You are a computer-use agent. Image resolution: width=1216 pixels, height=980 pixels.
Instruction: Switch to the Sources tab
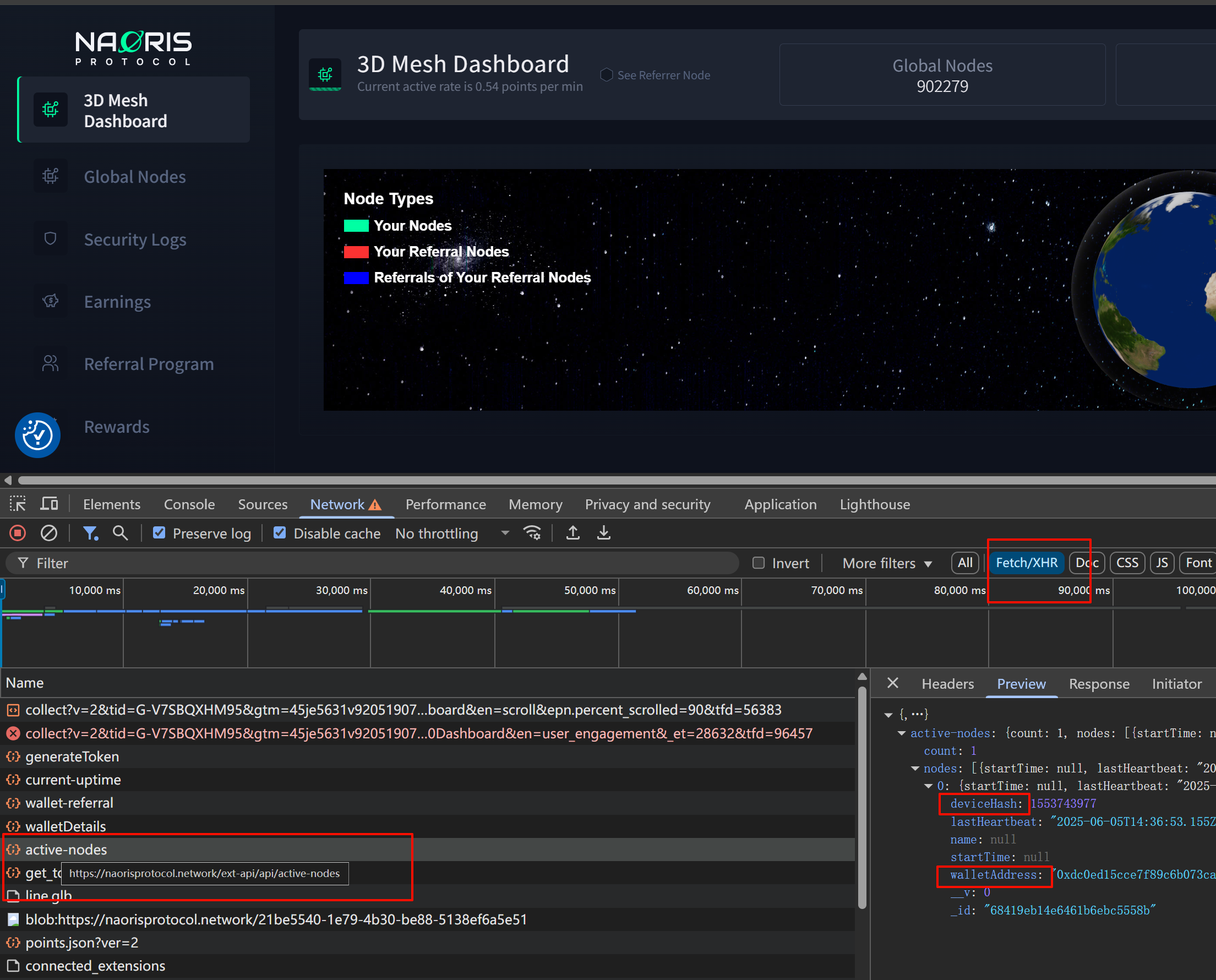(x=263, y=505)
